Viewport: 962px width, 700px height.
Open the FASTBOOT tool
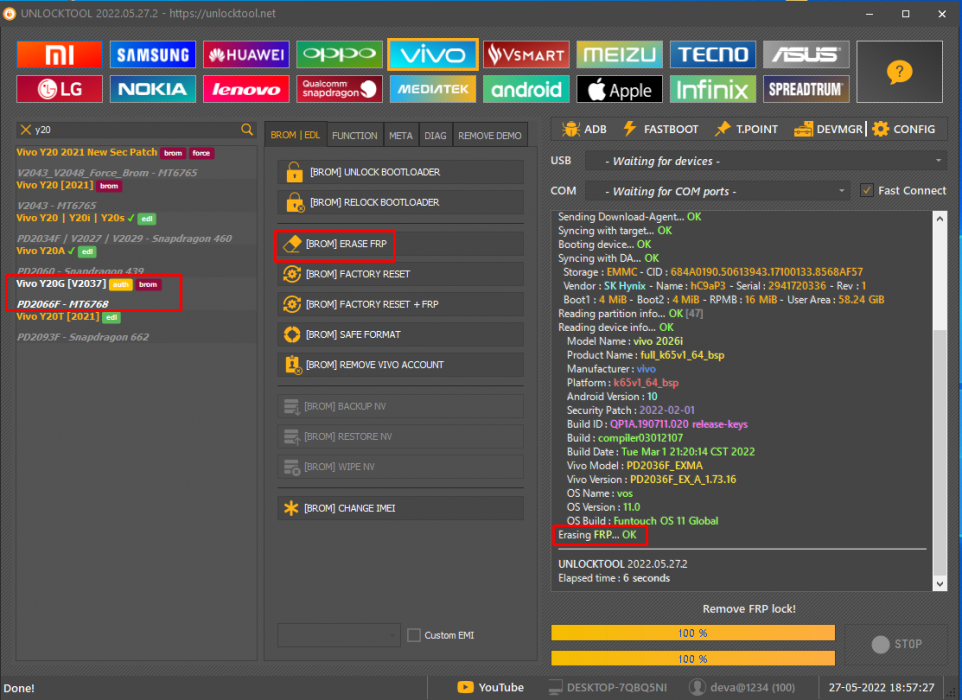coord(661,129)
